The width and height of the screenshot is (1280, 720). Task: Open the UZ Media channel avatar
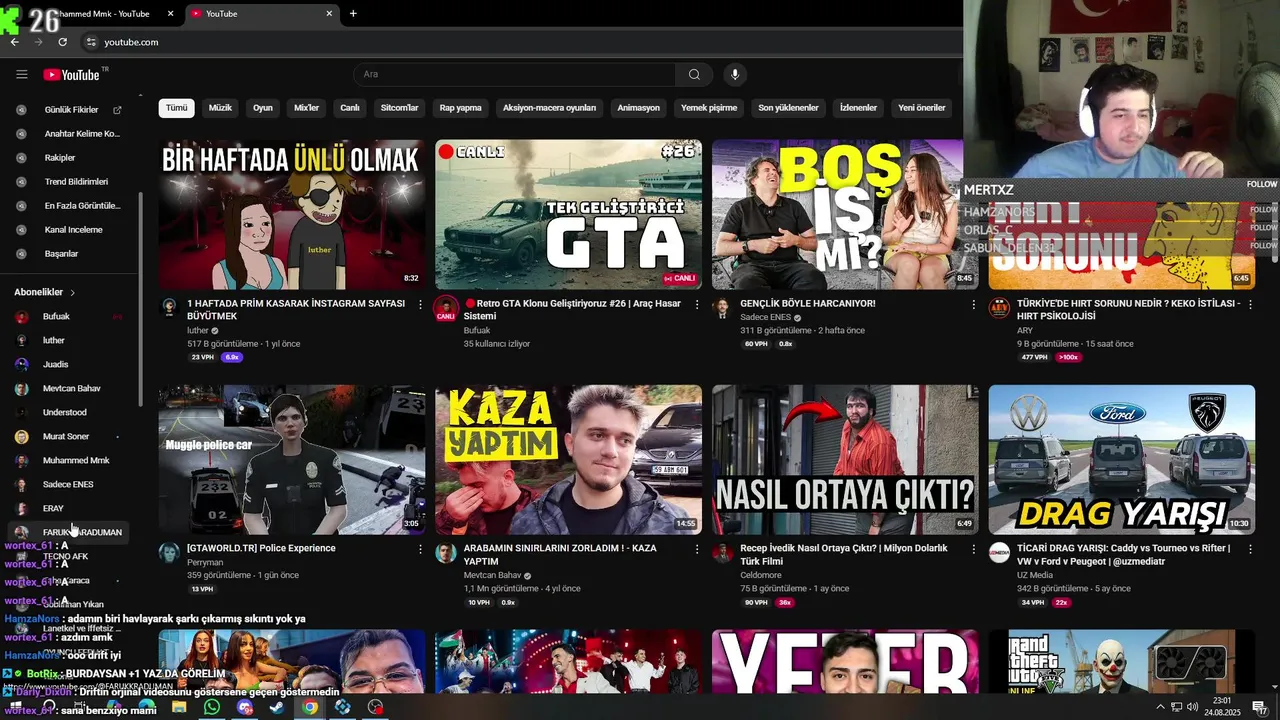pos(999,554)
